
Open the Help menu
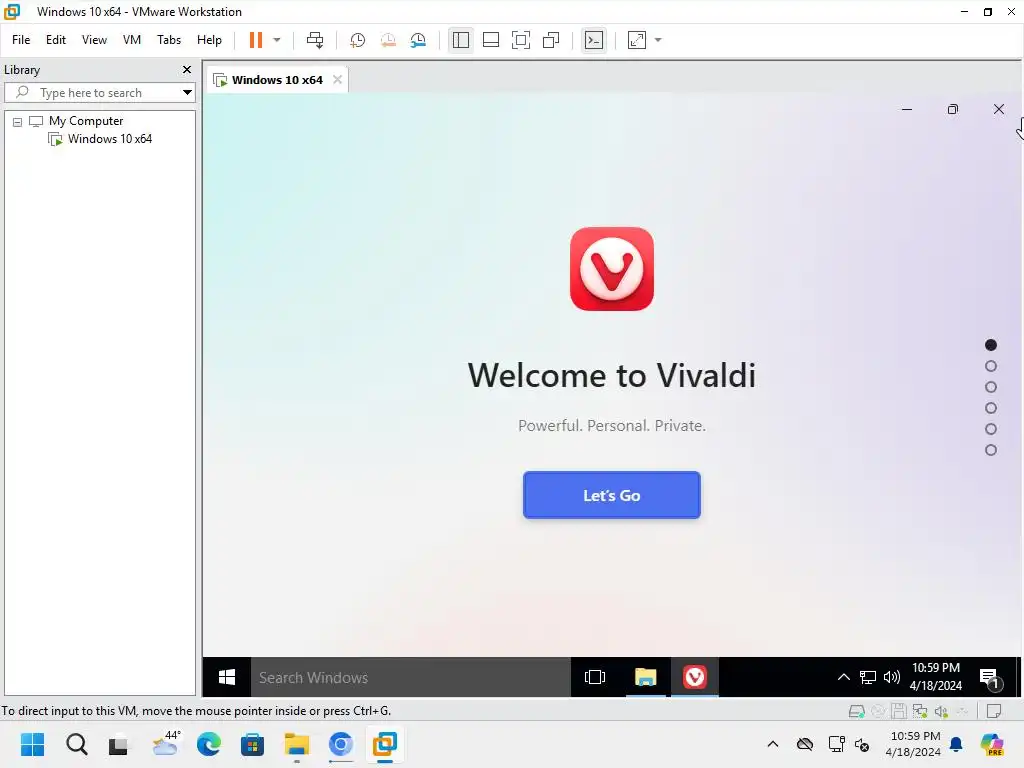209,40
